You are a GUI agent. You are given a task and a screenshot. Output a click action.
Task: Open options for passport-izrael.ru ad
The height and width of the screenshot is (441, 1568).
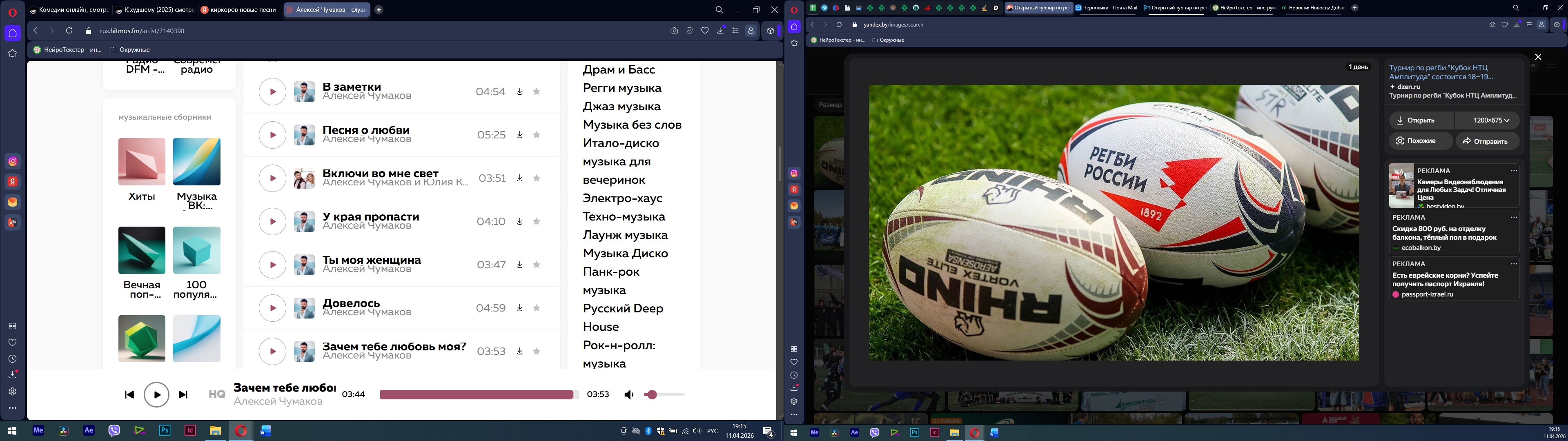click(x=1514, y=264)
